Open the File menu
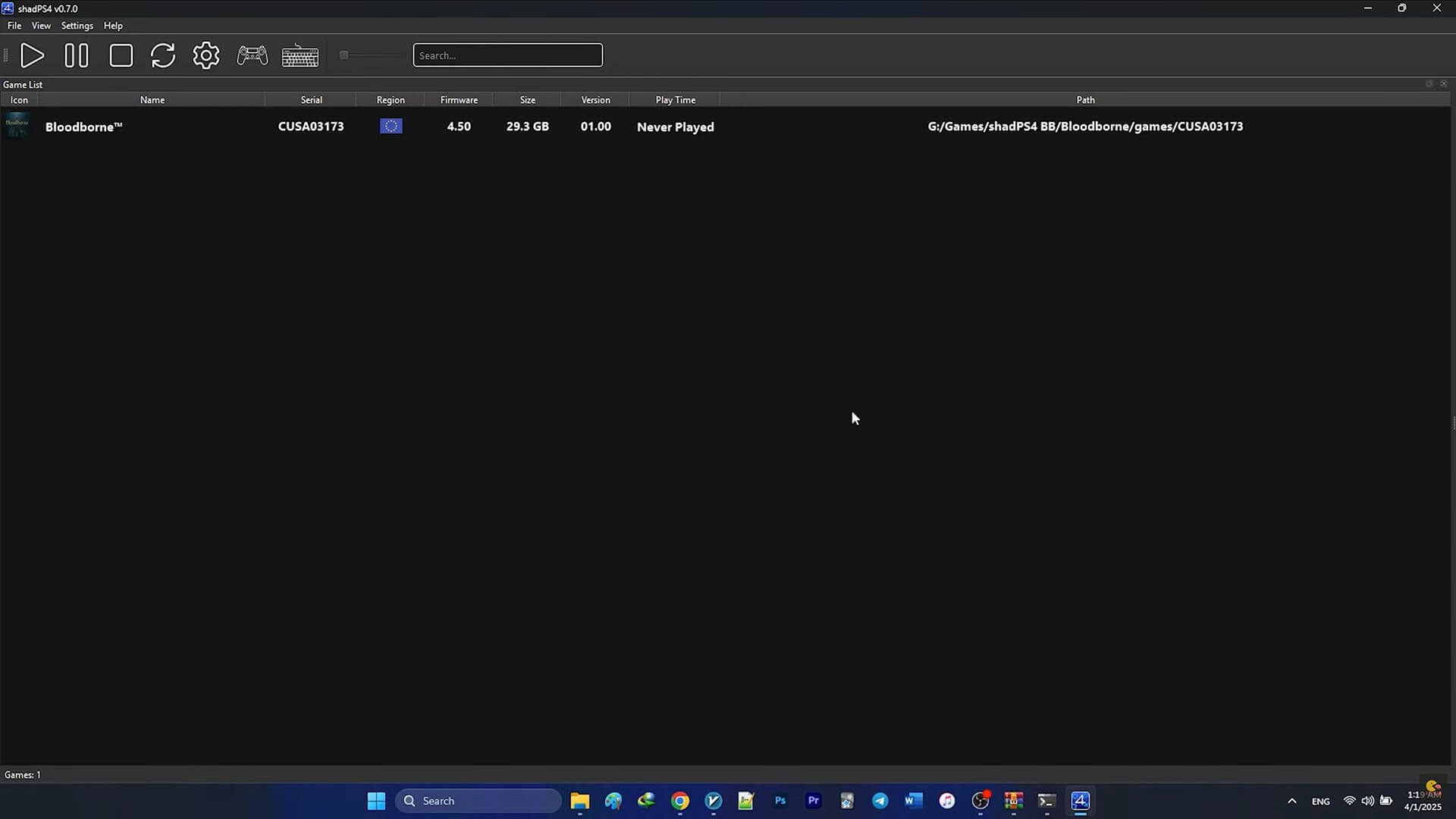The image size is (1456, 819). [x=14, y=26]
